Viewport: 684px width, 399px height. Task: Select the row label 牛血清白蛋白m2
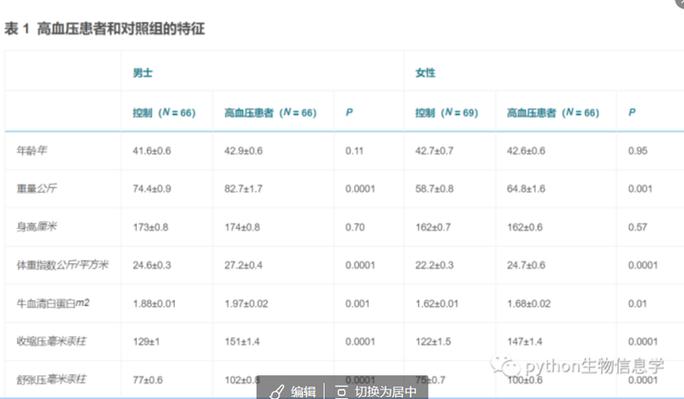click(x=53, y=303)
